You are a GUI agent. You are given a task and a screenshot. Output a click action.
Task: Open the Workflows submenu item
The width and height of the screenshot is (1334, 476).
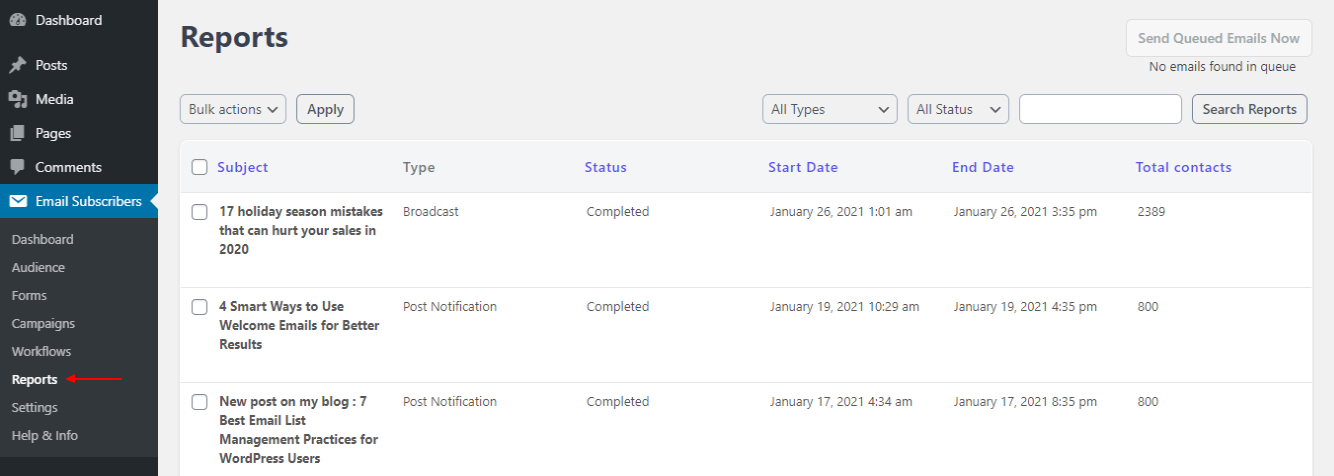(41, 351)
